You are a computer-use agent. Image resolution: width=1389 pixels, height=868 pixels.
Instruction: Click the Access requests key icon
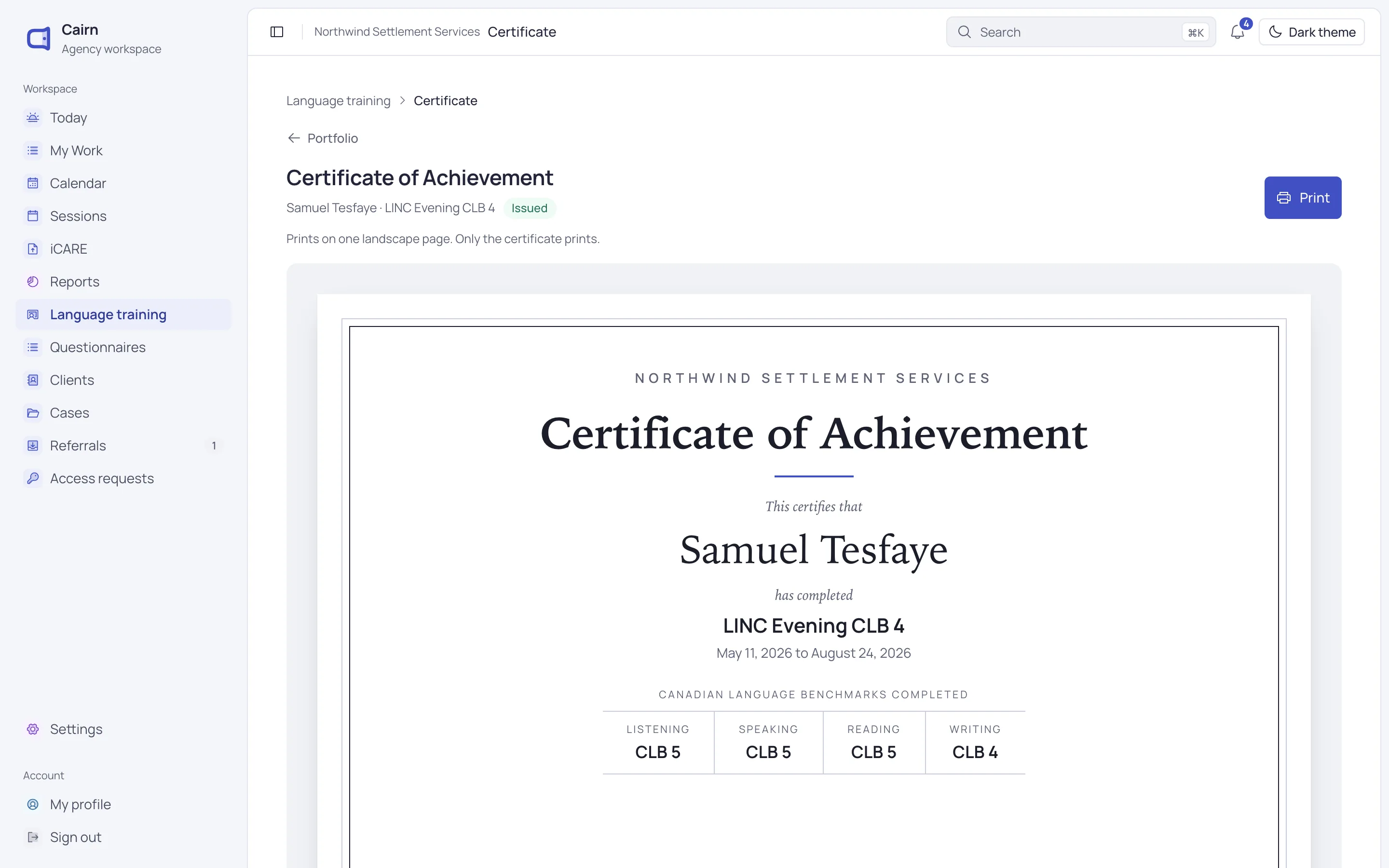[x=33, y=478]
